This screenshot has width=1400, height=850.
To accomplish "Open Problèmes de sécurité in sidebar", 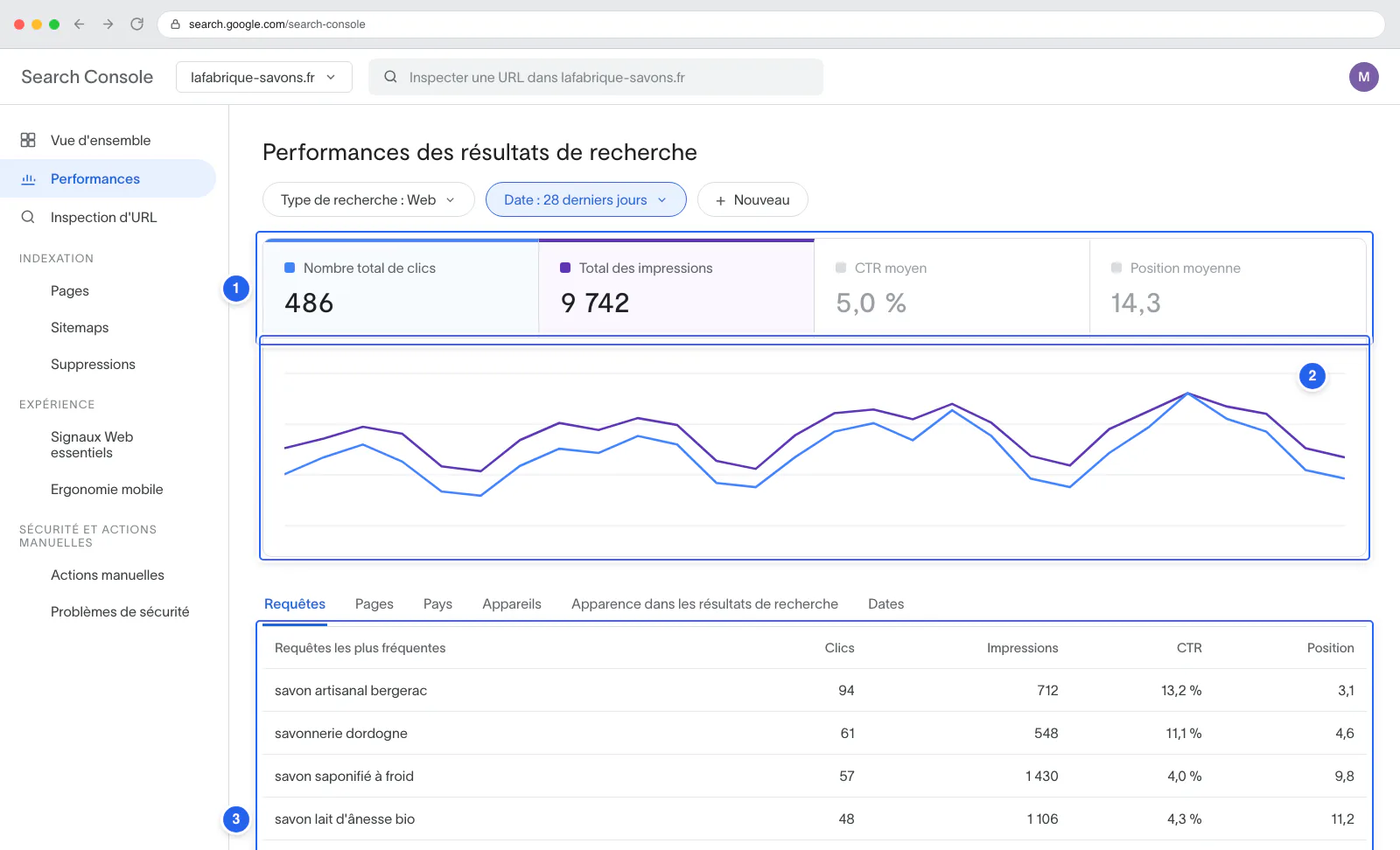I will (x=120, y=612).
